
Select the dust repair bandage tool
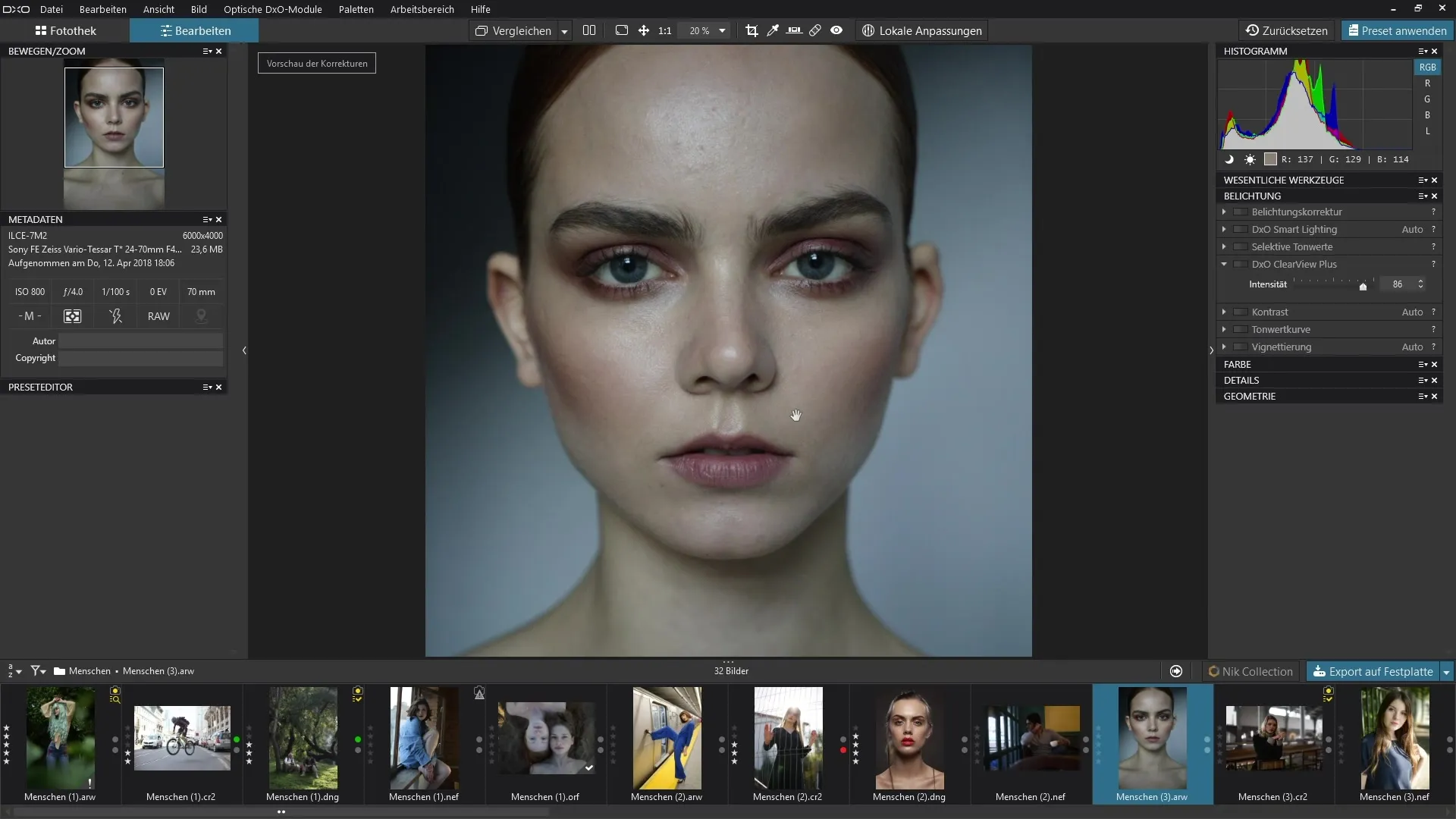[x=815, y=30]
